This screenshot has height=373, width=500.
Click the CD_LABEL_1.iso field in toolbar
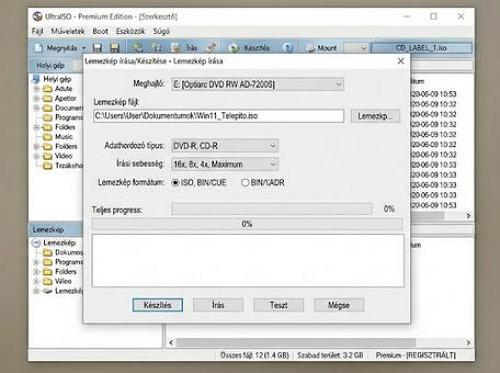coord(422,48)
